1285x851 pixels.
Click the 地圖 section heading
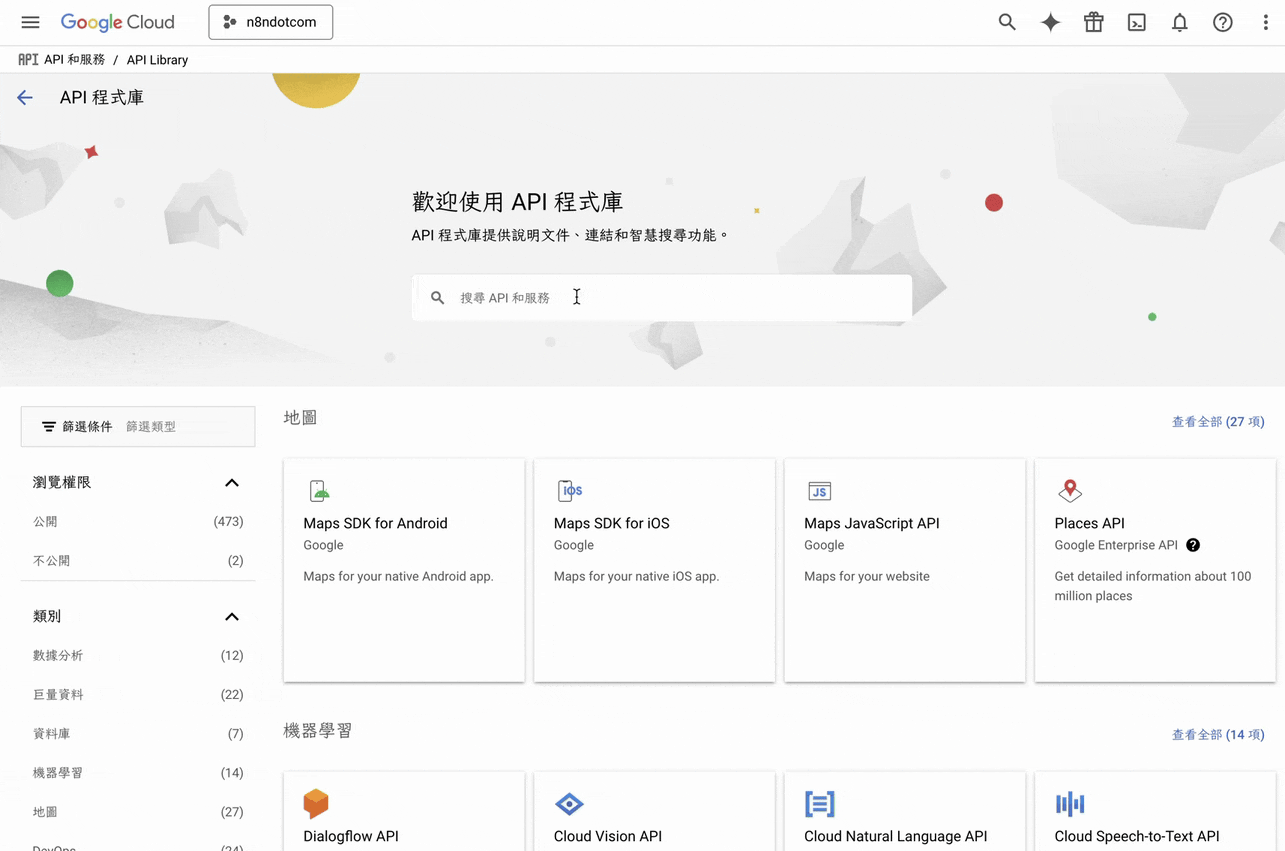300,418
